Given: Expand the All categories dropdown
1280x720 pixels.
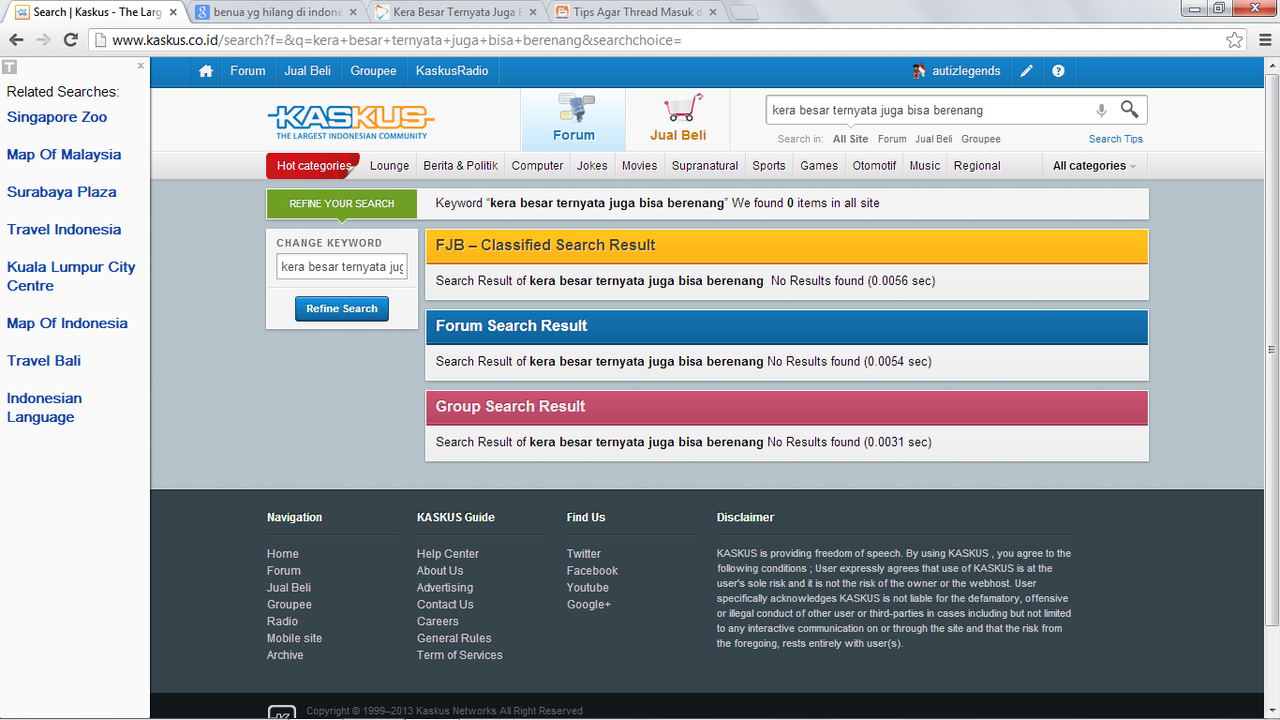Looking at the screenshot, I should pos(1094,166).
